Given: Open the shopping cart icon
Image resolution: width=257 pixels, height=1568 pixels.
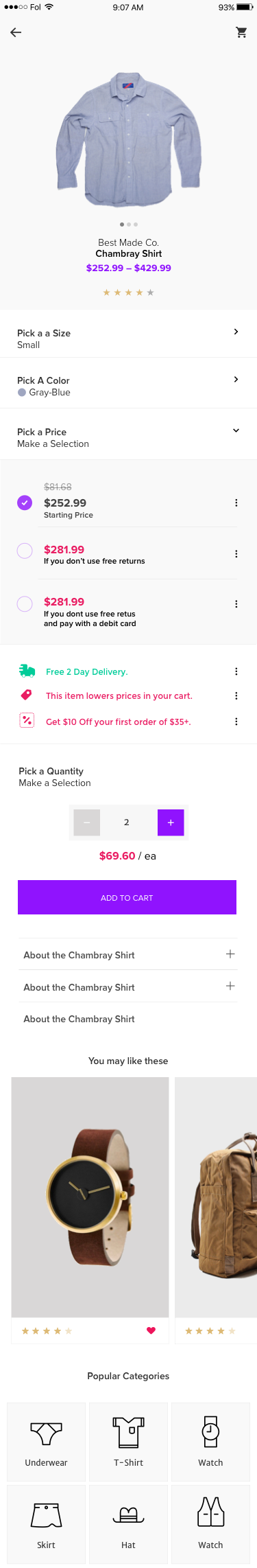Looking at the screenshot, I should [x=241, y=32].
